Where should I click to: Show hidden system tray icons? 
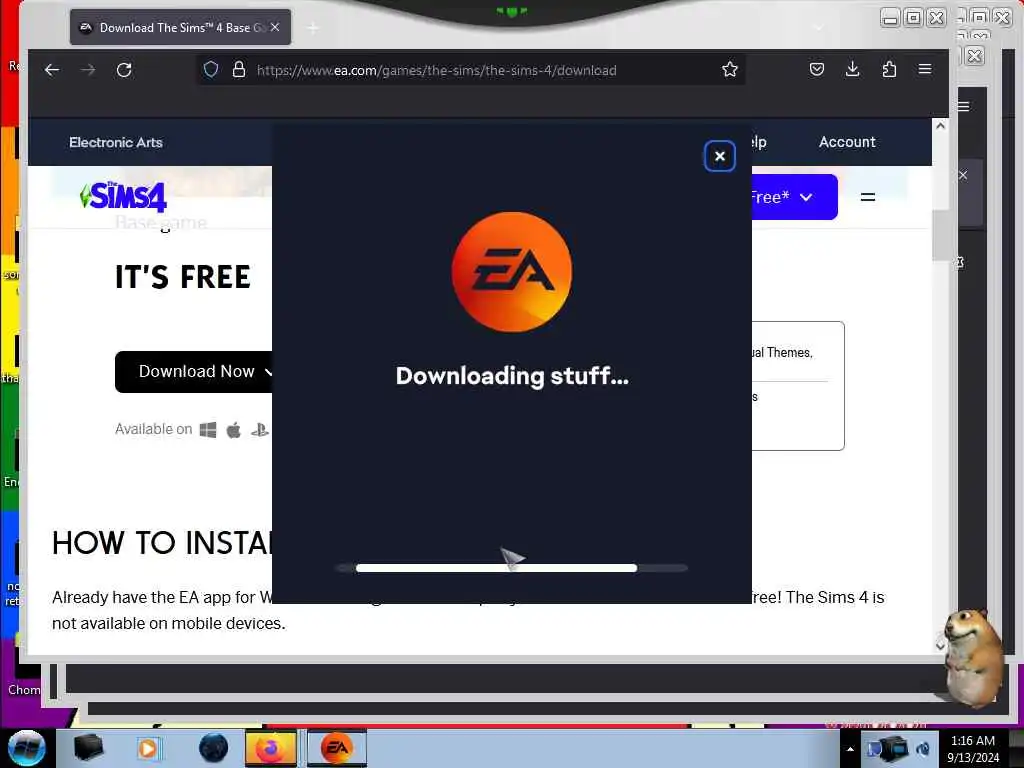click(850, 749)
